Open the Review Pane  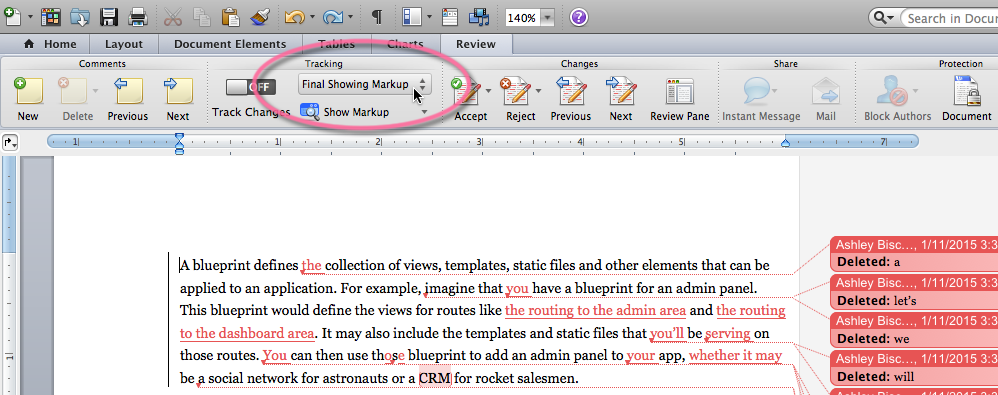tap(680, 99)
